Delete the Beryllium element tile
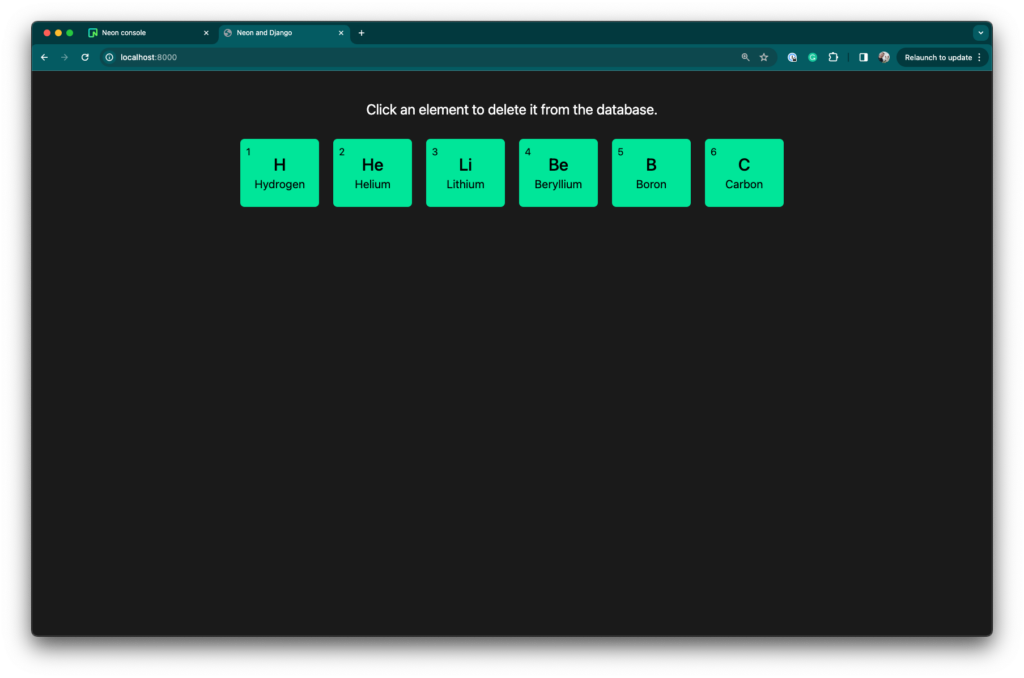The image size is (1024, 678). (x=558, y=173)
